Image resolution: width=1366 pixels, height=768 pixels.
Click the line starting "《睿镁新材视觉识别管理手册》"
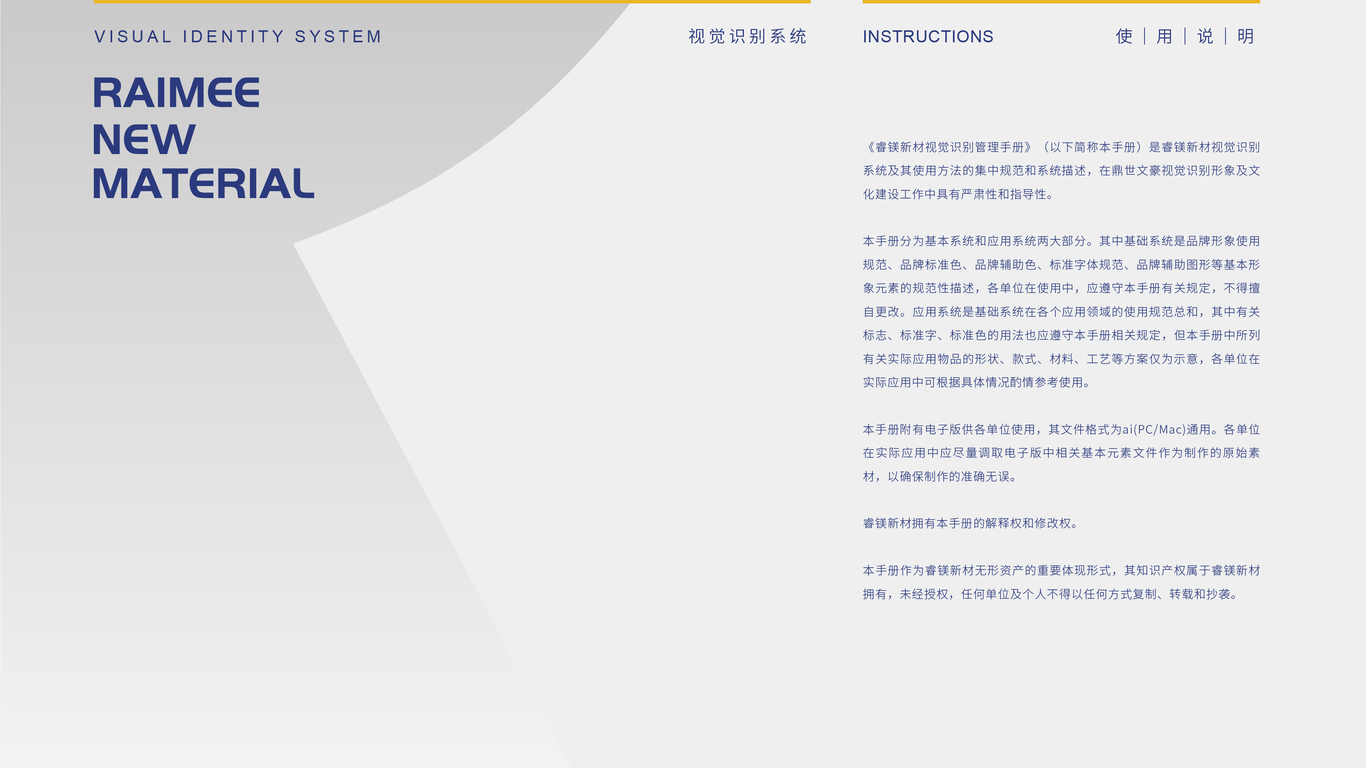[1061, 147]
